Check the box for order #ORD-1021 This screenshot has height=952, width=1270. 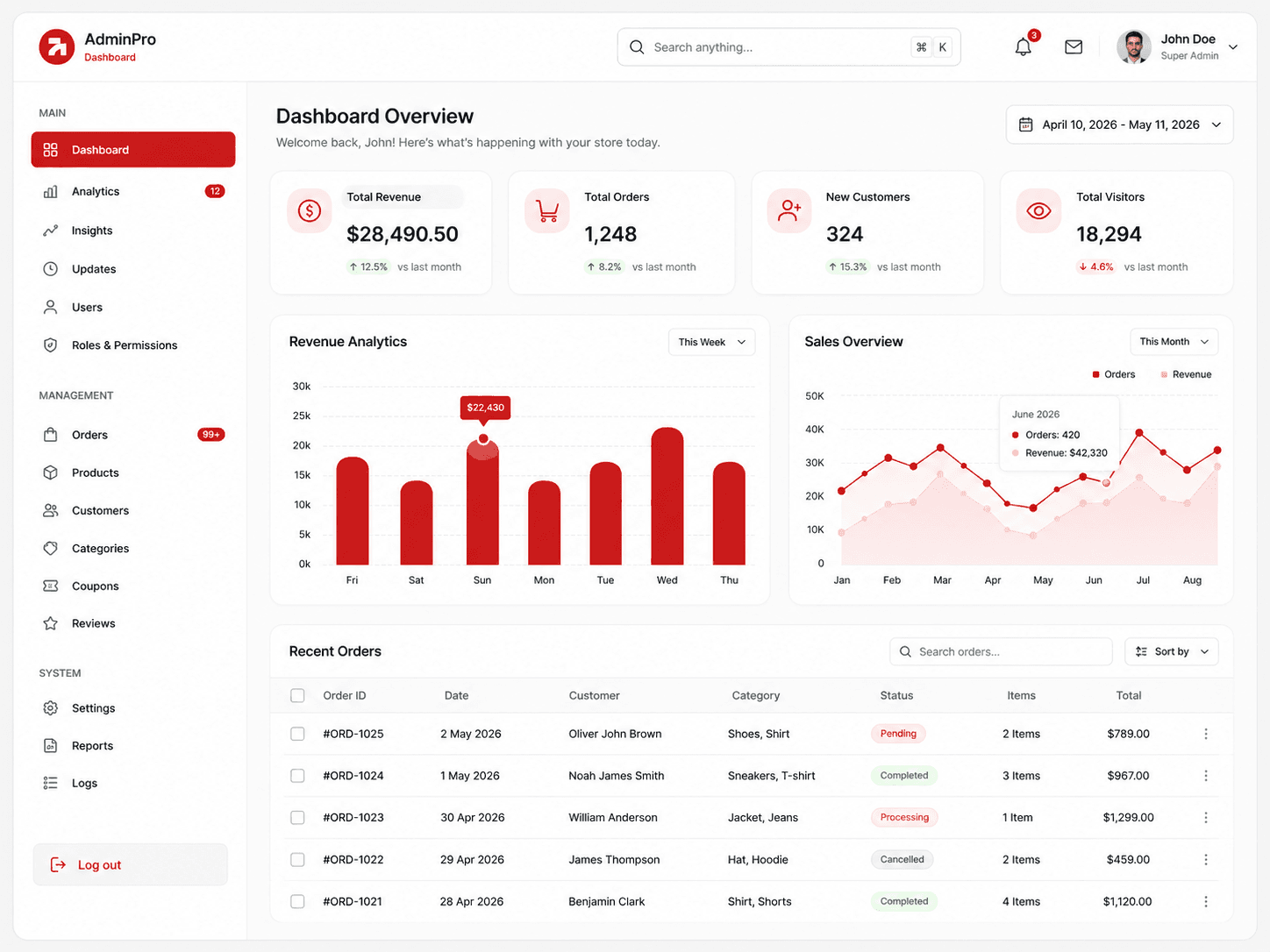coord(297,901)
